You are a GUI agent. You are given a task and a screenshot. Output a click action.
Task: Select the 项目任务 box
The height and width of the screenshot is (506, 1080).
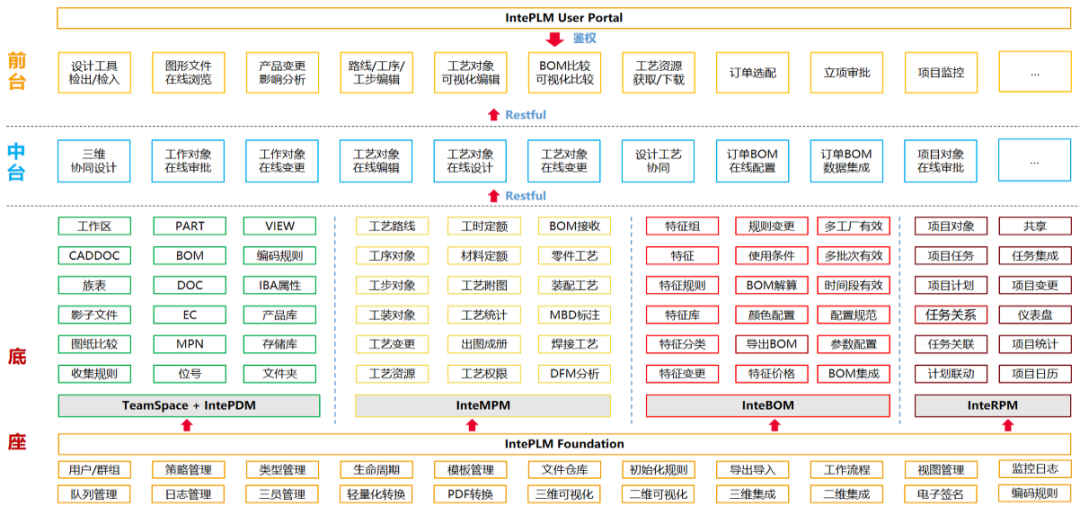(x=951, y=255)
